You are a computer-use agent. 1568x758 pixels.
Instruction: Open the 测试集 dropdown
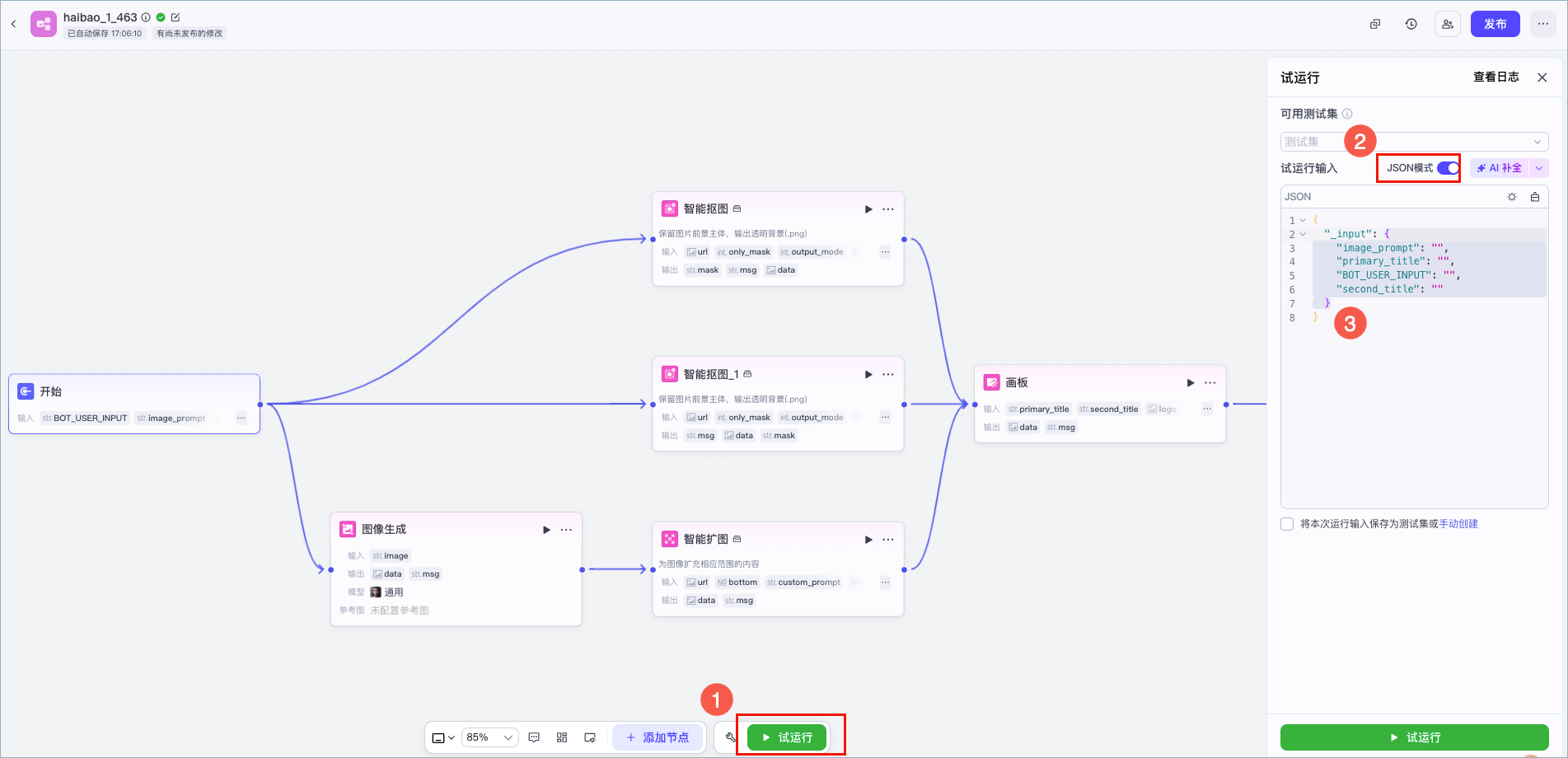pos(1414,142)
